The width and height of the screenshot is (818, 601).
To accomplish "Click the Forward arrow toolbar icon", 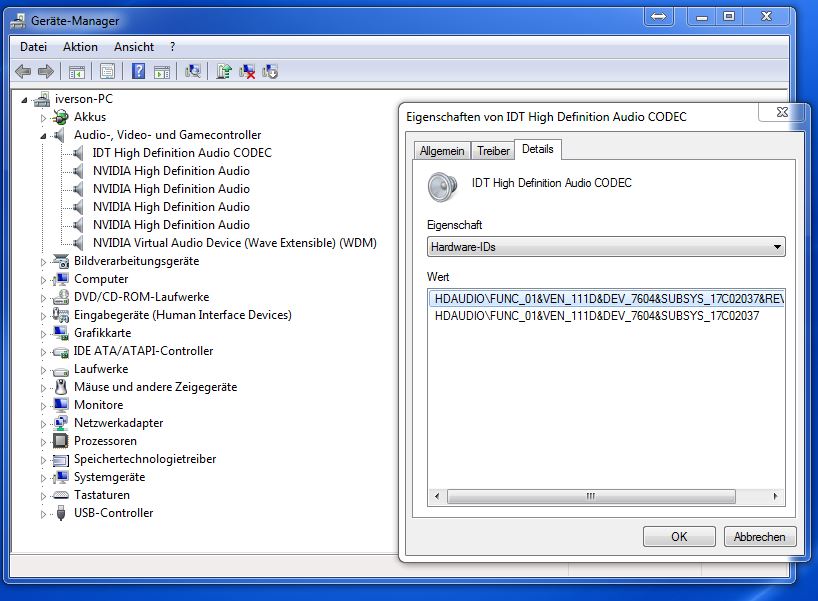I will (46, 71).
